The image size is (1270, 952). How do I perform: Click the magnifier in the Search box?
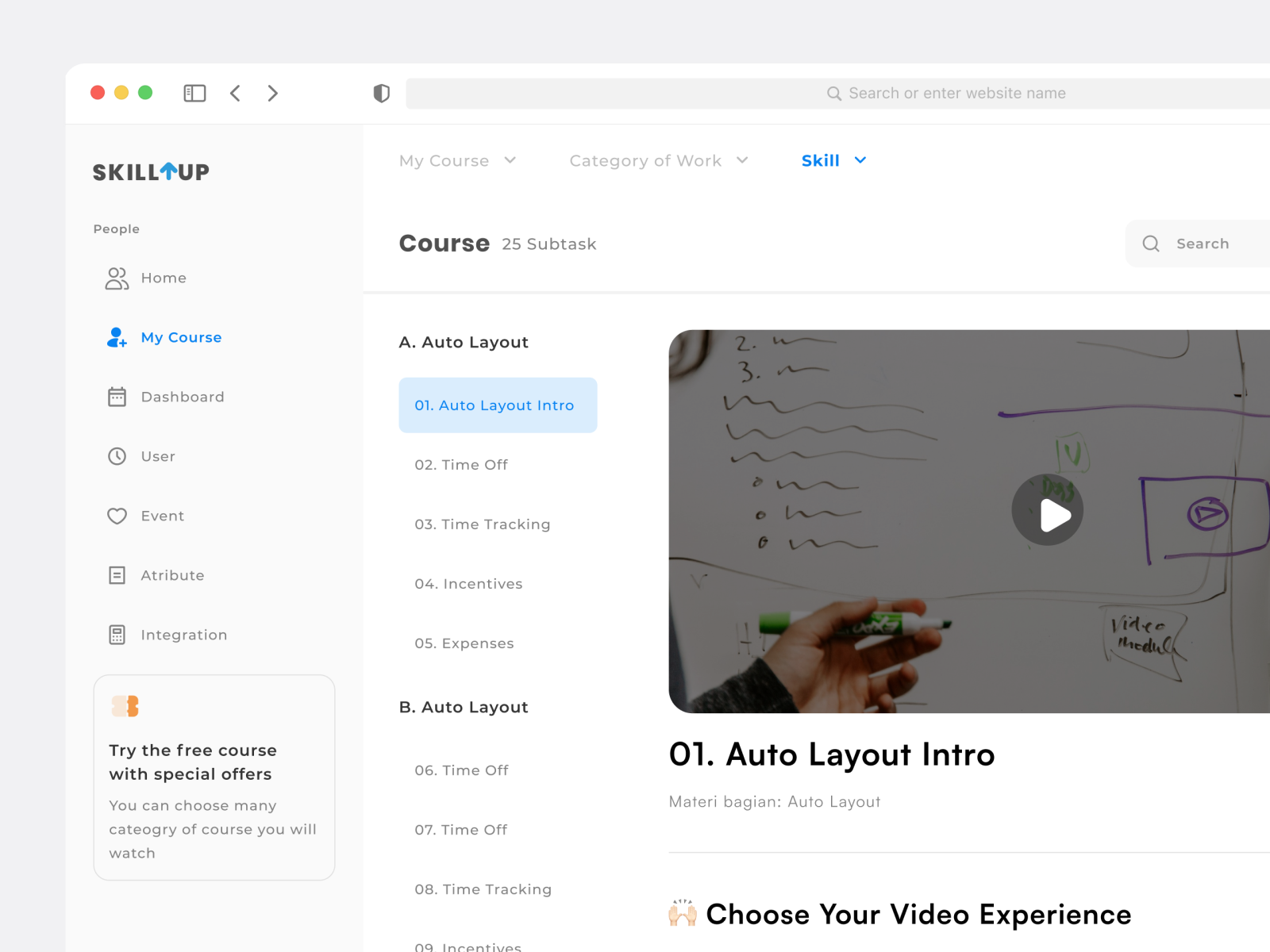tap(1151, 244)
